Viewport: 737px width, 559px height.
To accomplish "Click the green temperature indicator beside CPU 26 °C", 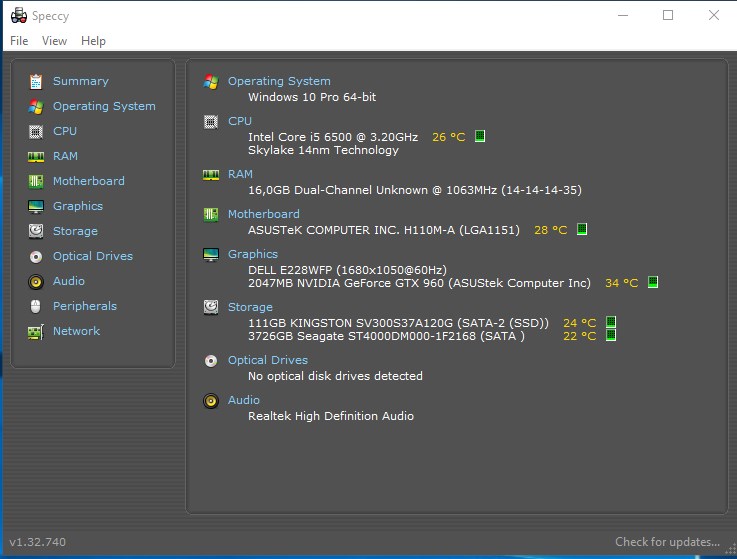I will (x=480, y=136).
